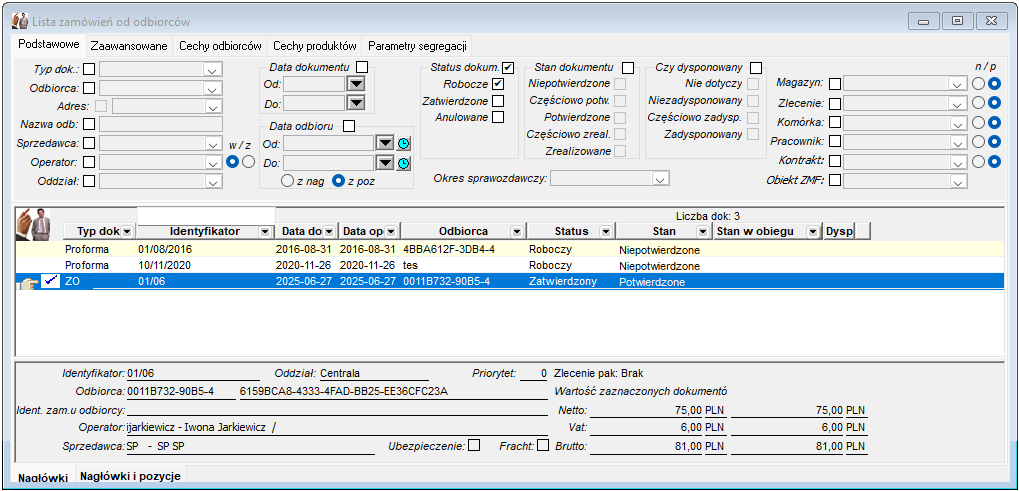This screenshot has width=1019, height=491.
Task: Expand the Okres sprawozdawczy dropdown
Action: click(x=660, y=179)
